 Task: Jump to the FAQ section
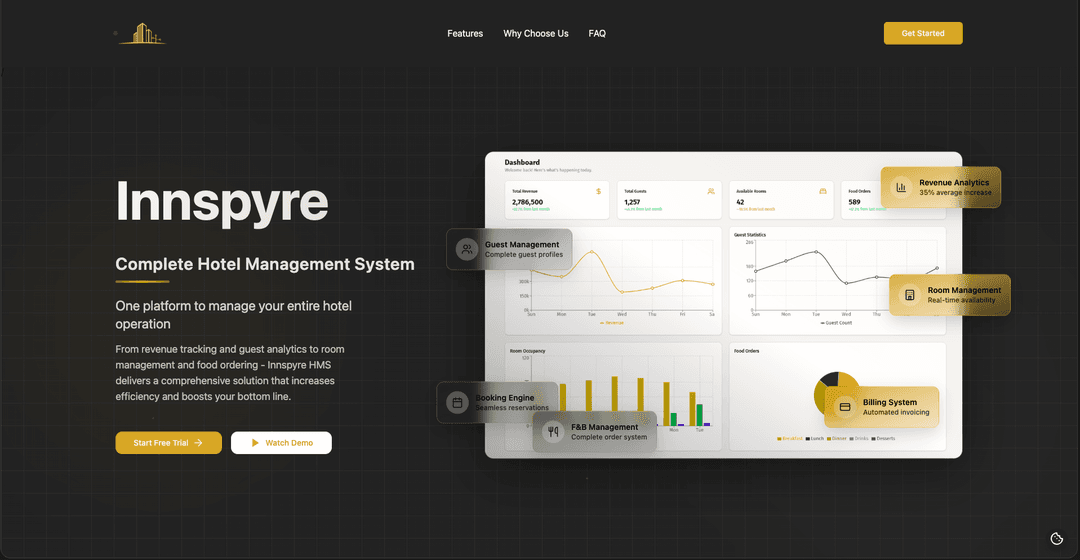coord(597,34)
